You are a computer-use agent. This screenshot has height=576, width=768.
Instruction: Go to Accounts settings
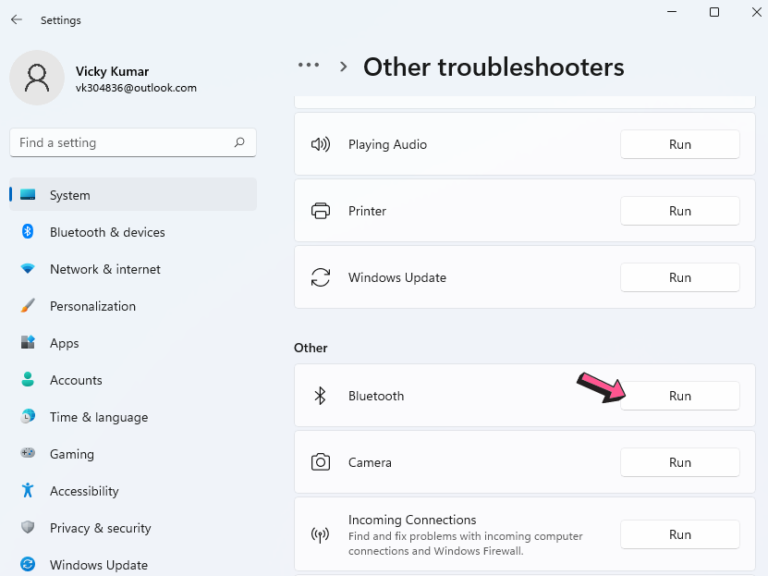tap(76, 380)
